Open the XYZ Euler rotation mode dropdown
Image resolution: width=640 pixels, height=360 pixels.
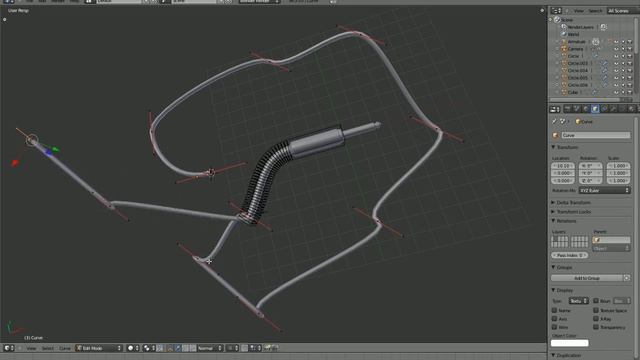point(604,191)
